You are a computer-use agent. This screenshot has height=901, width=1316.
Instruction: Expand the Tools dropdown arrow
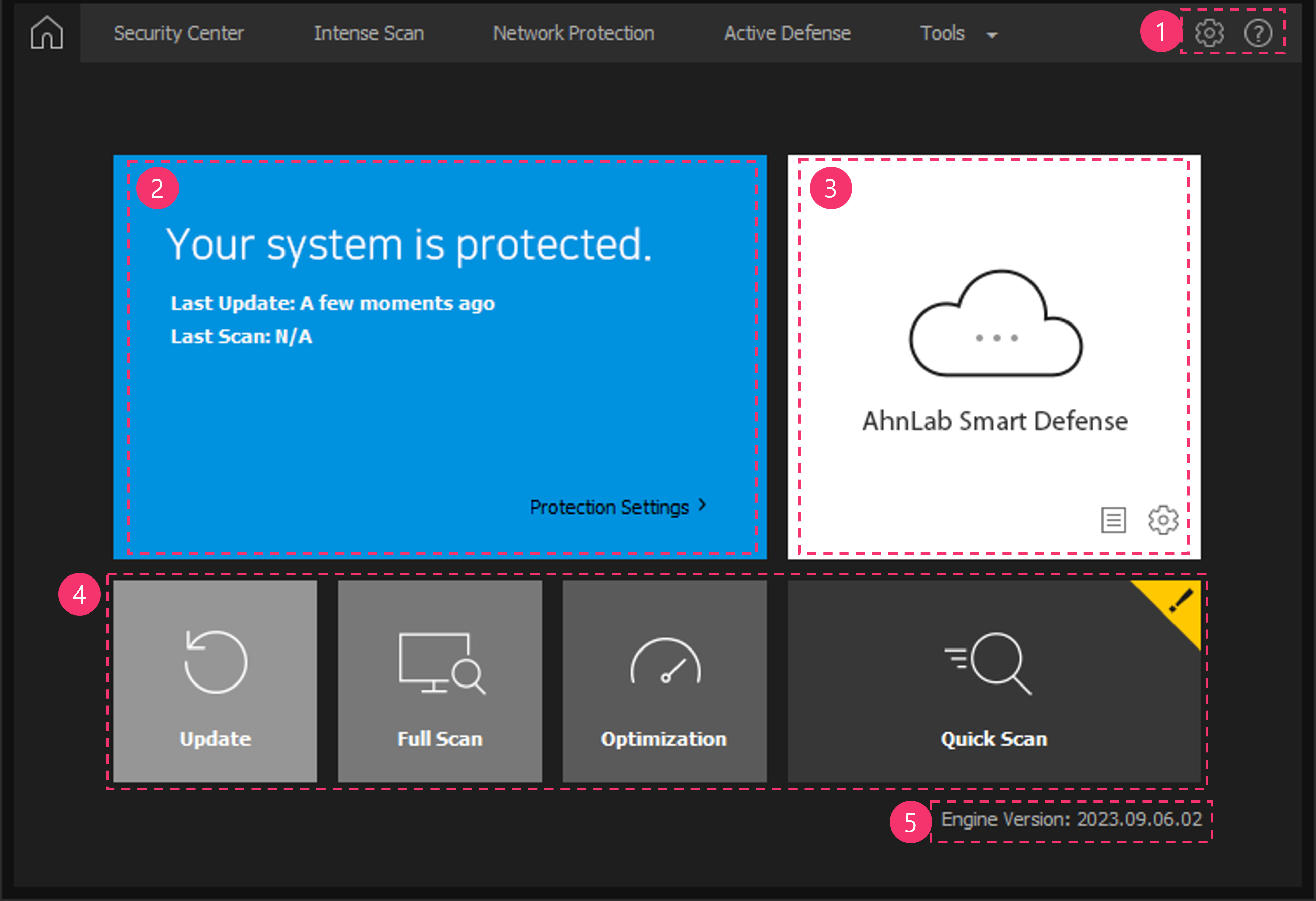tap(992, 35)
